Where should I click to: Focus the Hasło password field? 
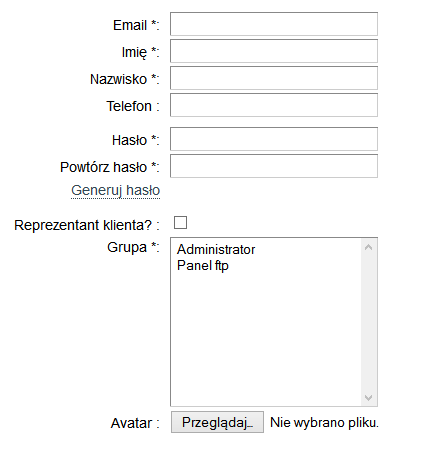point(274,139)
